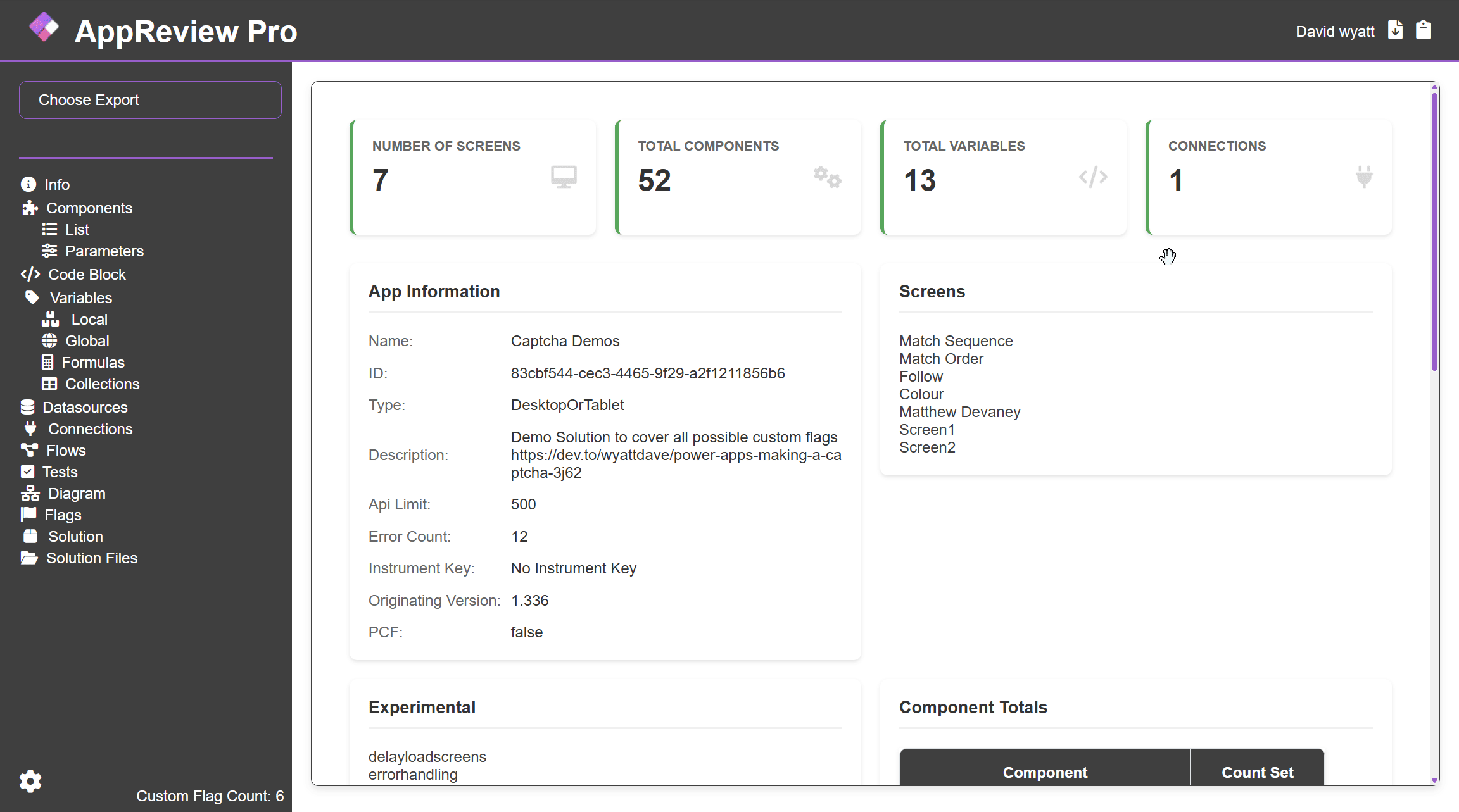Viewport: 1459px width, 812px height.
Task: Open the Flags icon
Action: [28, 514]
